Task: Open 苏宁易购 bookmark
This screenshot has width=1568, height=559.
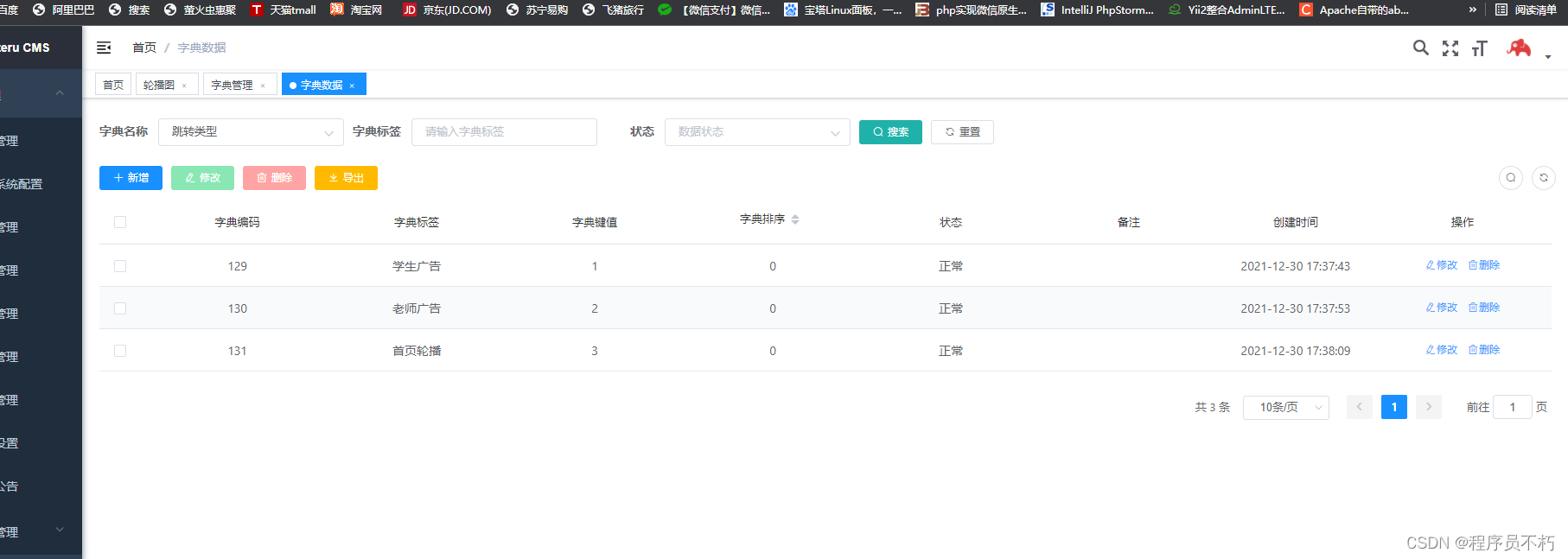Action: [x=538, y=10]
